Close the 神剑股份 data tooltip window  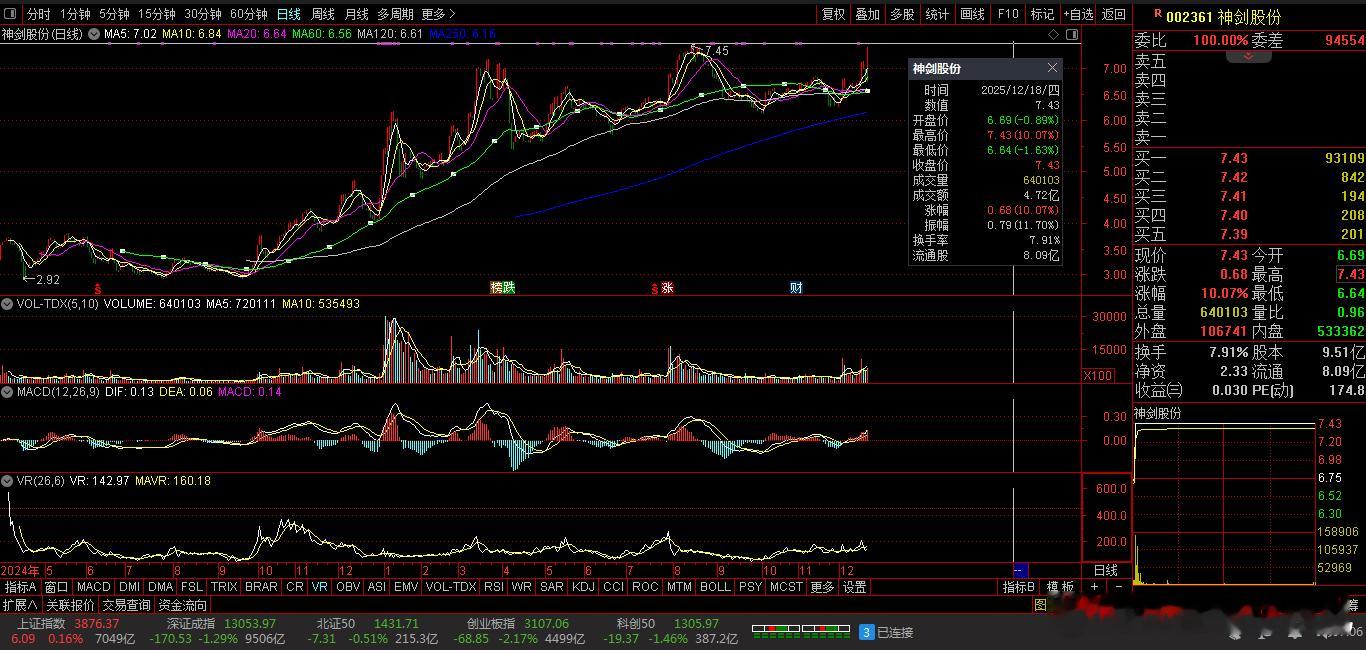coord(1052,68)
